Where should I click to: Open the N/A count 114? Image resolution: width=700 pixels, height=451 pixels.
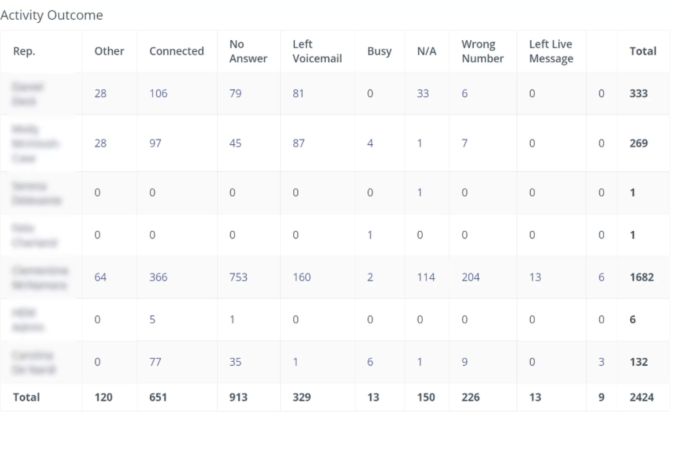point(426,277)
